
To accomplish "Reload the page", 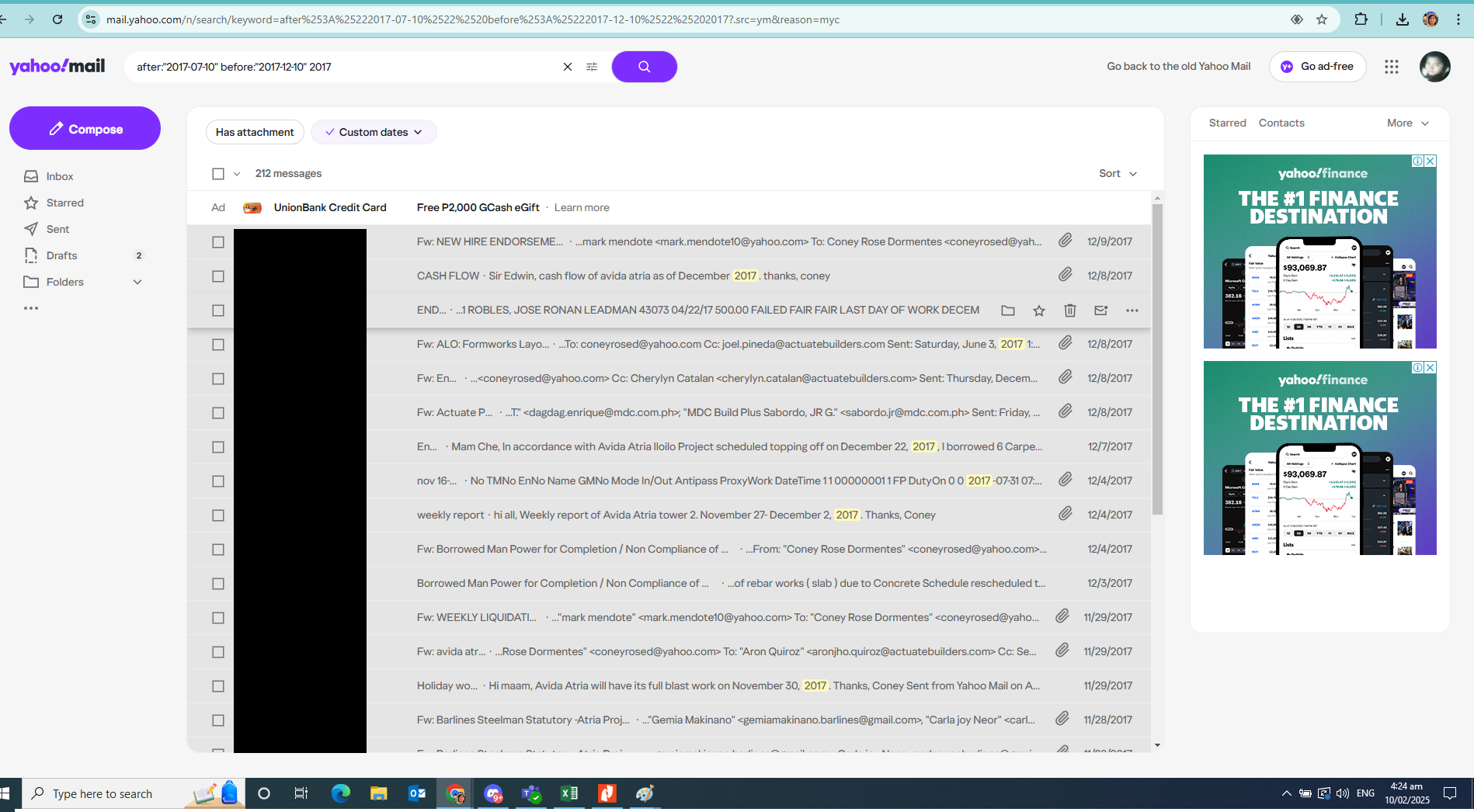I will 57,19.
